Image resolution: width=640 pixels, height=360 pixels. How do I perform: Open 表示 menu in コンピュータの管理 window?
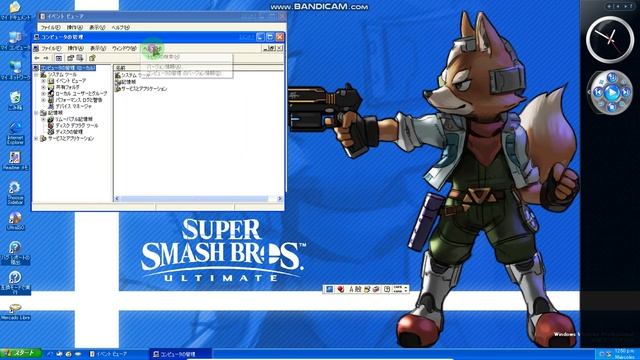point(98,48)
